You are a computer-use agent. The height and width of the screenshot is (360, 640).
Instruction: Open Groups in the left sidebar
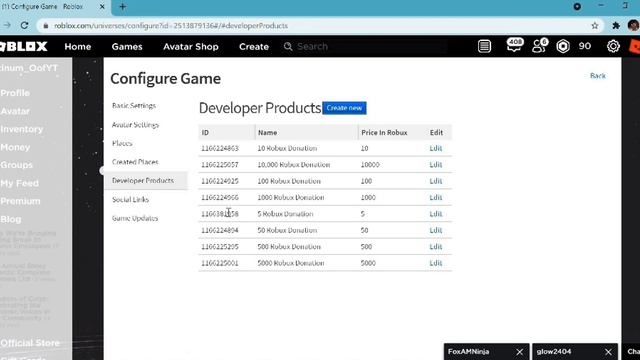click(16, 165)
